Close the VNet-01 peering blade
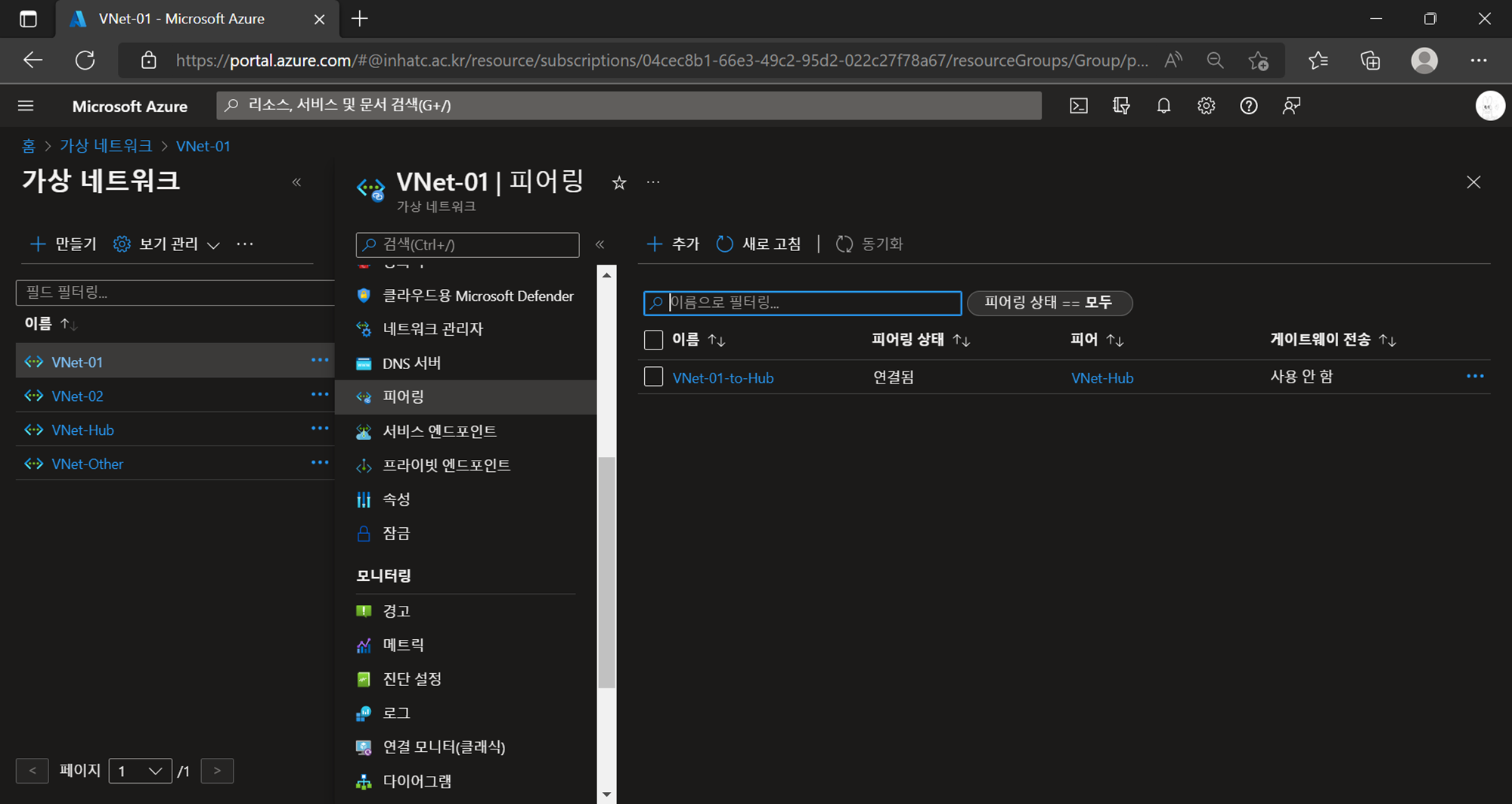 (x=1473, y=182)
